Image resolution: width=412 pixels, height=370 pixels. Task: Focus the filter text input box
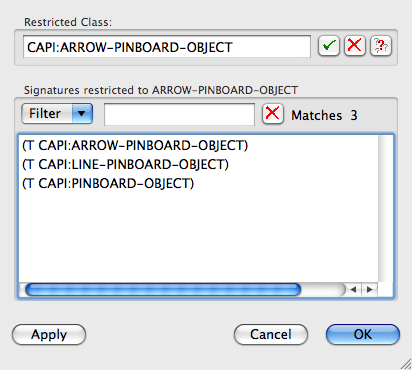point(179,114)
